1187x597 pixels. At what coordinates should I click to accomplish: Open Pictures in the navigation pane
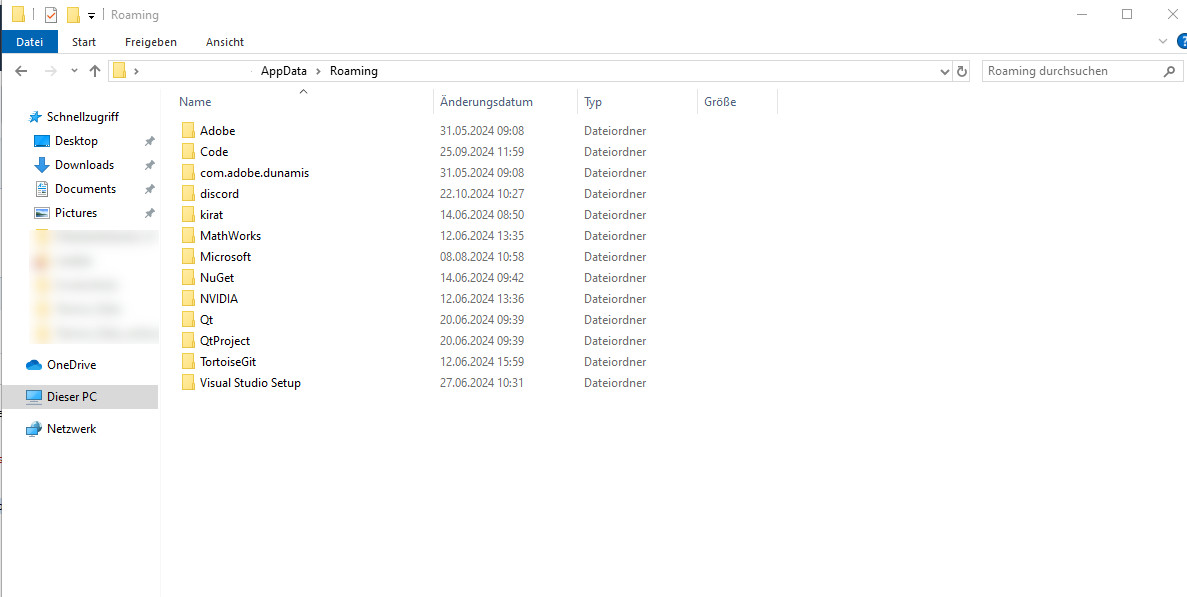click(x=76, y=213)
